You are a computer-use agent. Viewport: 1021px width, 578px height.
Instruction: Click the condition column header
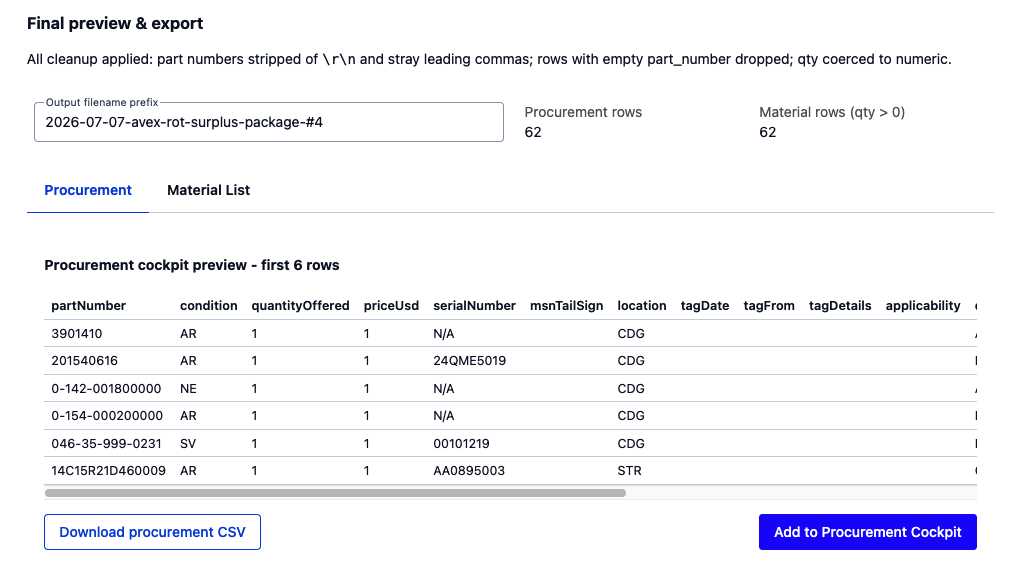(x=208, y=305)
